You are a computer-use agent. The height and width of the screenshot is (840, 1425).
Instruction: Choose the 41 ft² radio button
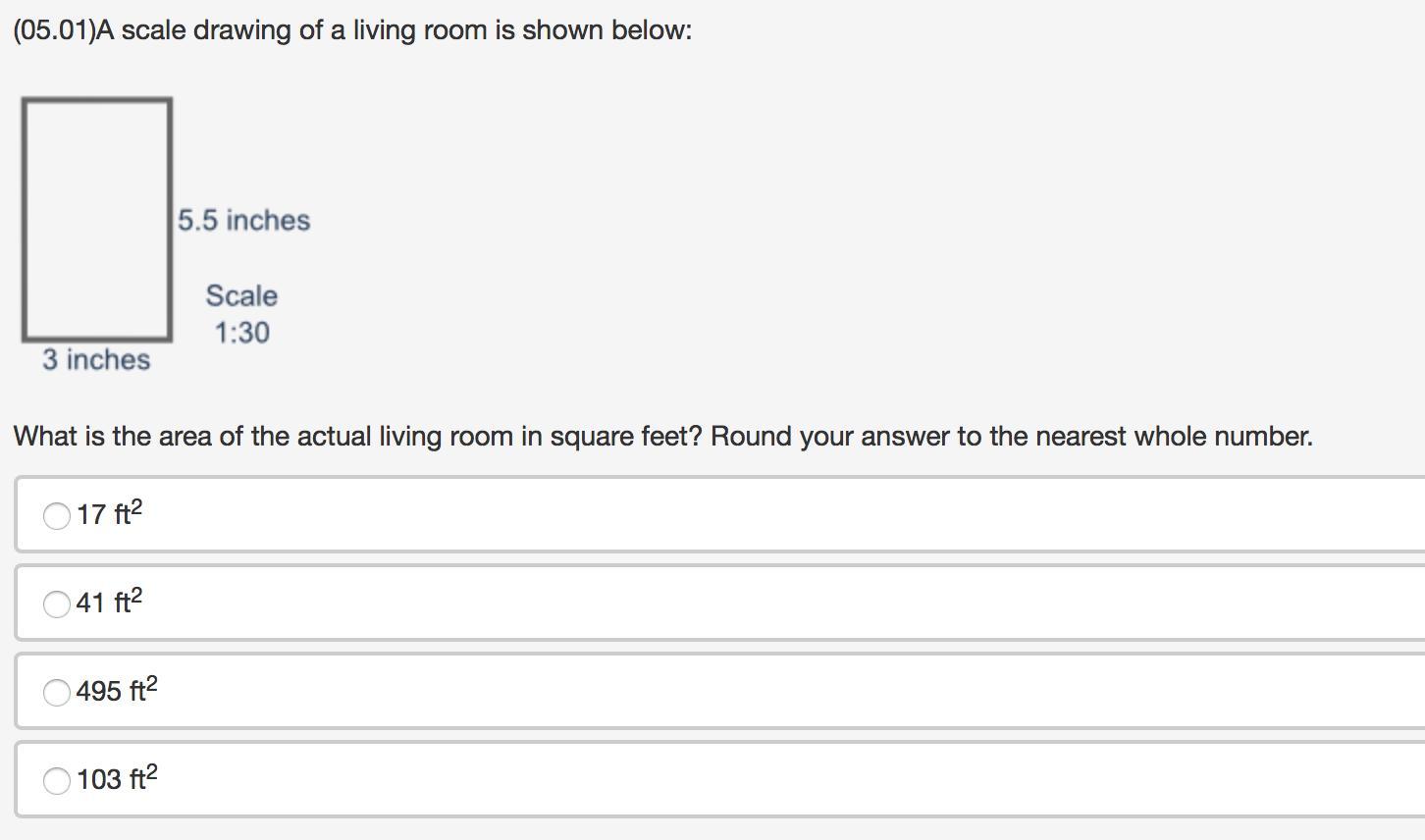(57, 604)
